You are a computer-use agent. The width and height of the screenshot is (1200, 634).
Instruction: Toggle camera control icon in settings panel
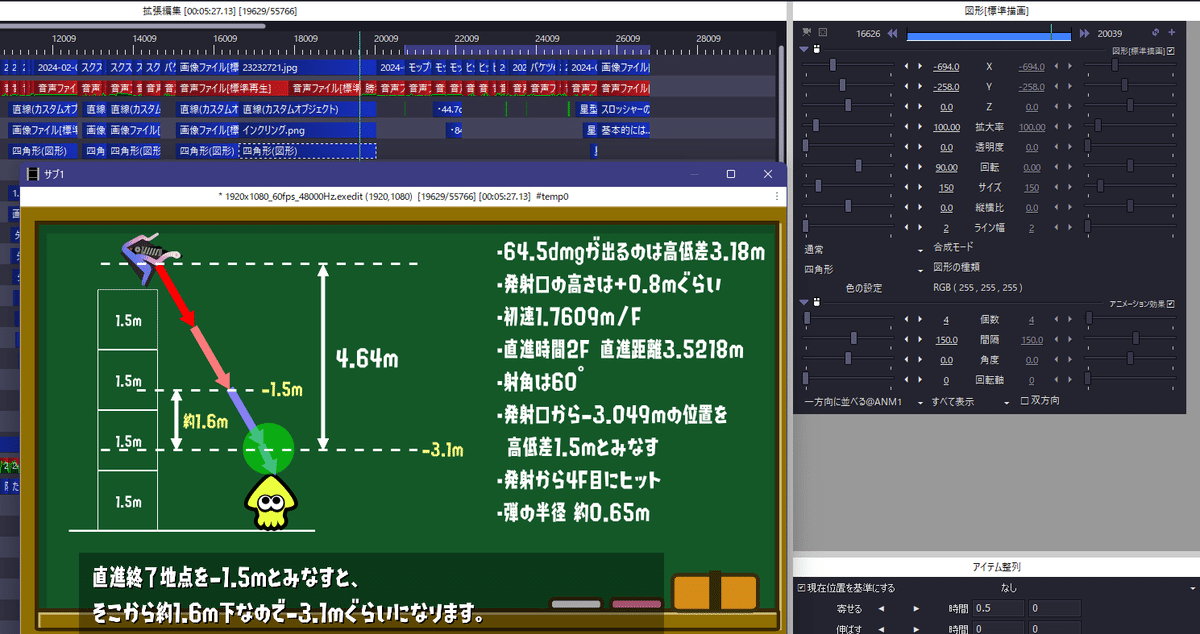[807, 32]
